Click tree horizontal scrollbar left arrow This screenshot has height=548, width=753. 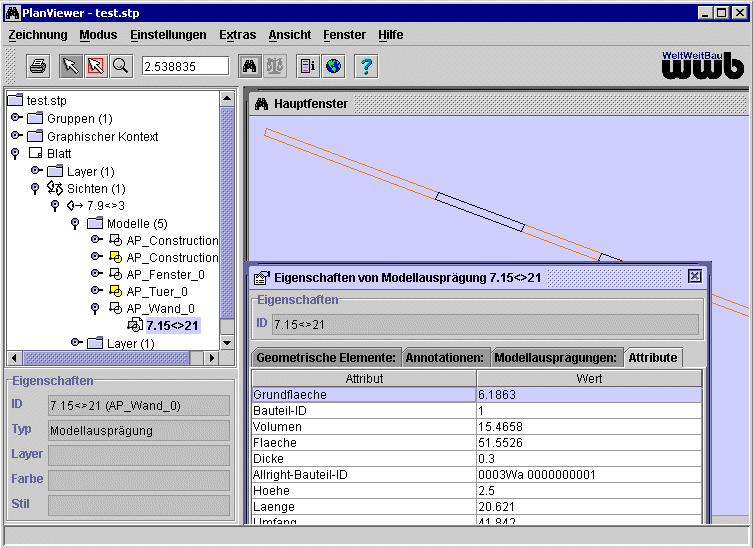pyautogui.click(x=14, y=358)
